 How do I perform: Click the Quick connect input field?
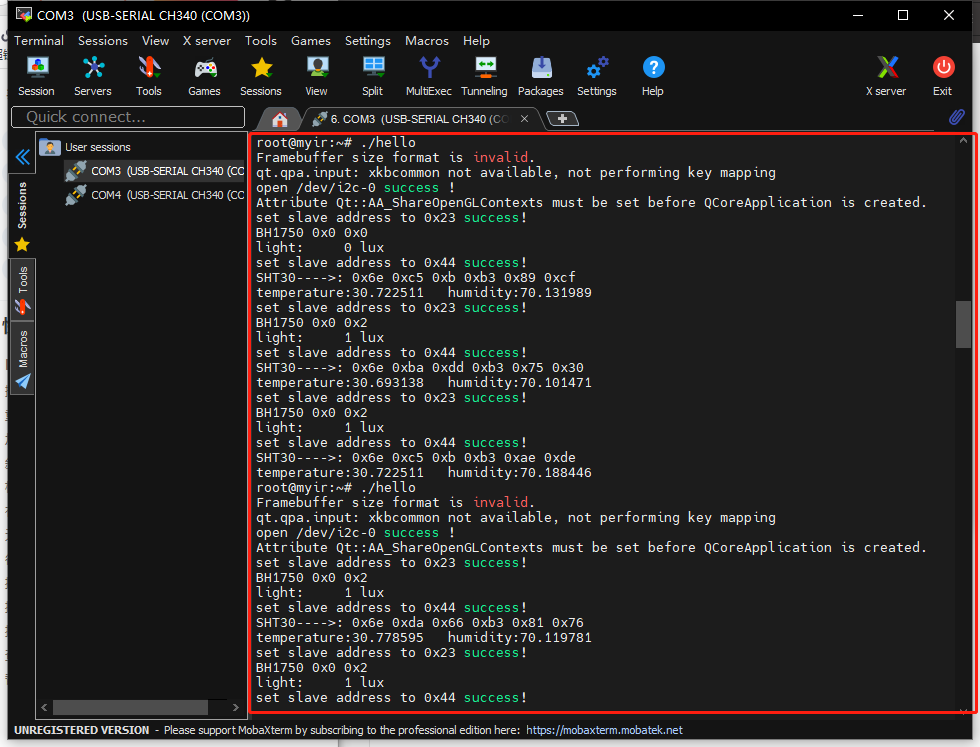(x=128, y=117)
